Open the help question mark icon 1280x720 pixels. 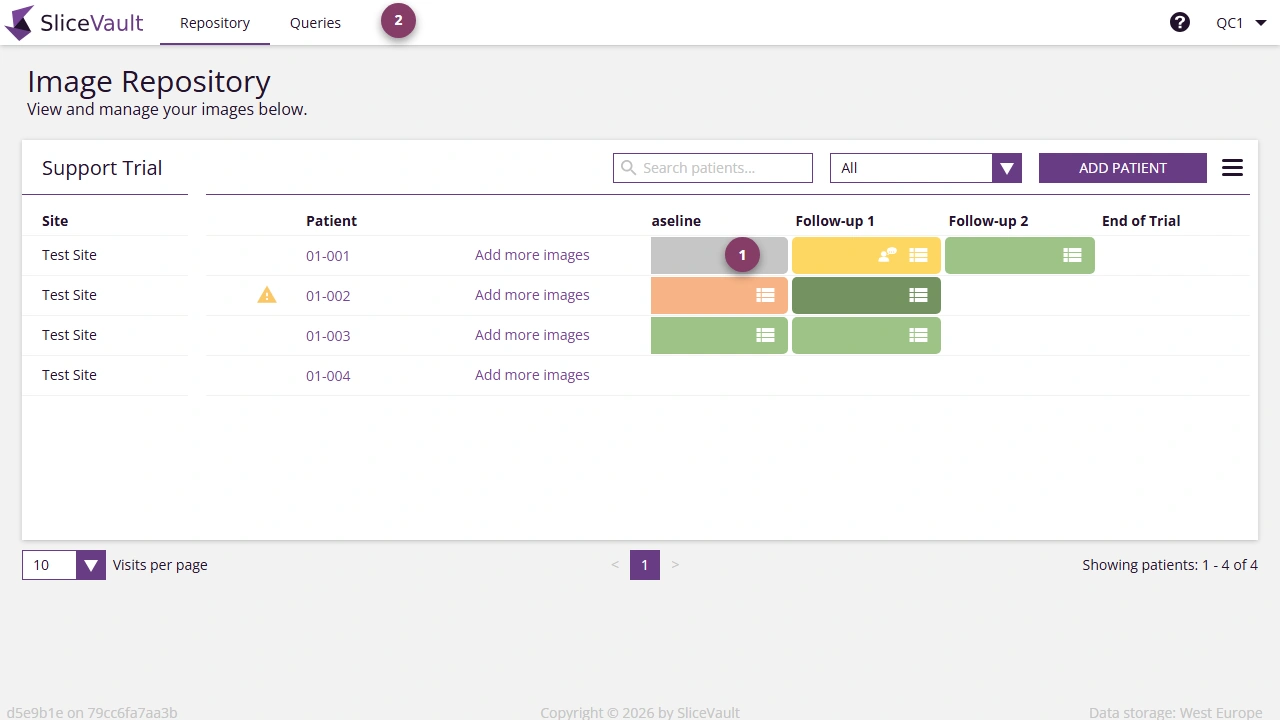tap(1180, 21)
